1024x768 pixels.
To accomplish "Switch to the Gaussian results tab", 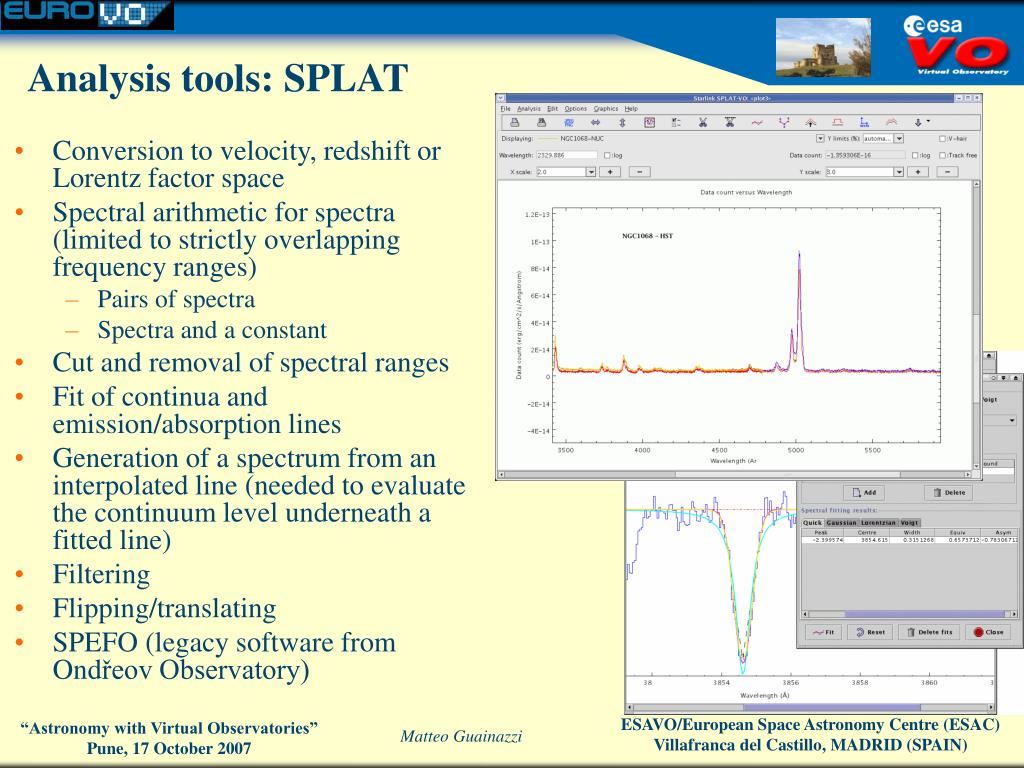I will point(842,522).
